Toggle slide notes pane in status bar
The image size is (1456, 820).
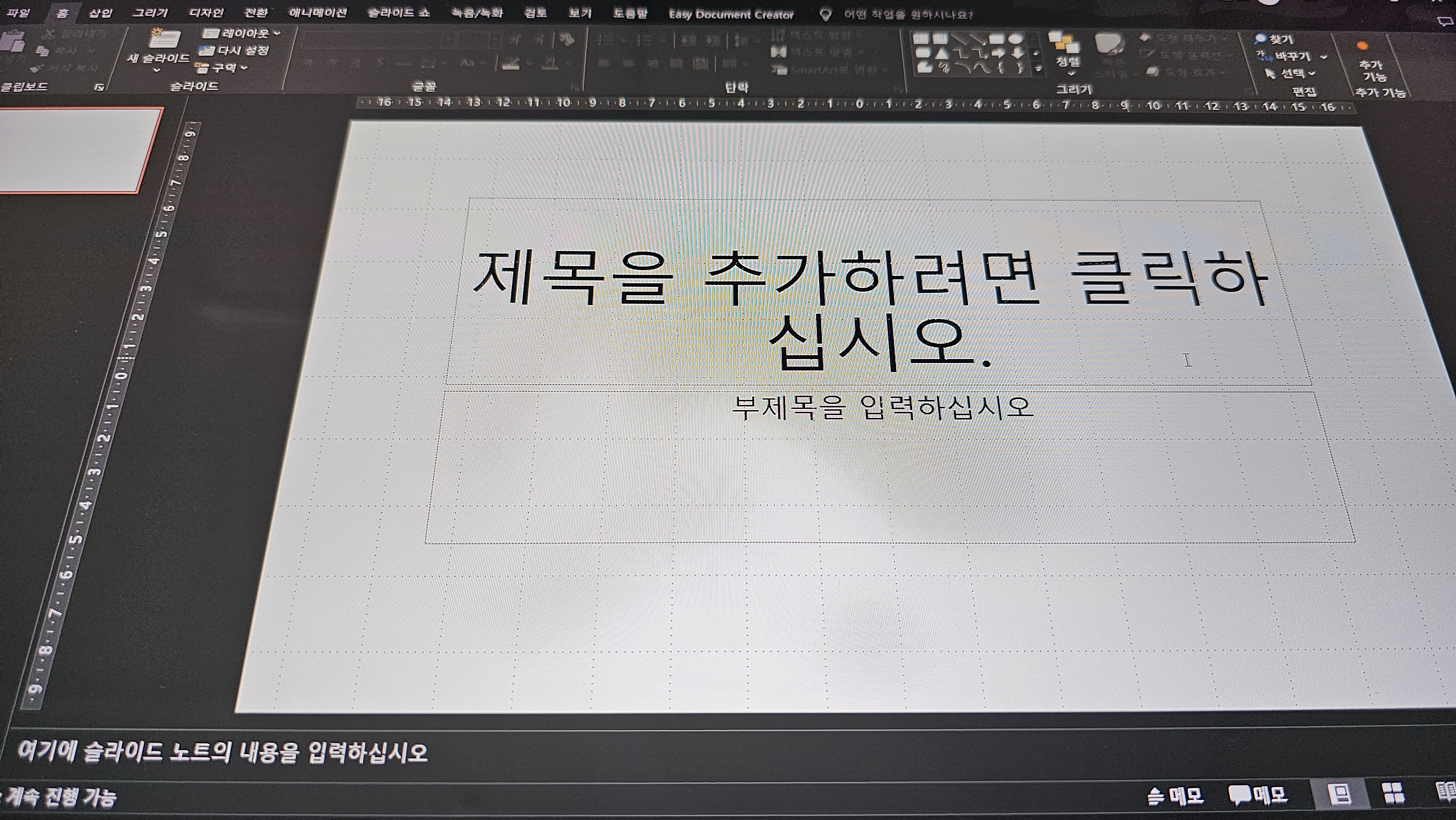click(1176, 796)
